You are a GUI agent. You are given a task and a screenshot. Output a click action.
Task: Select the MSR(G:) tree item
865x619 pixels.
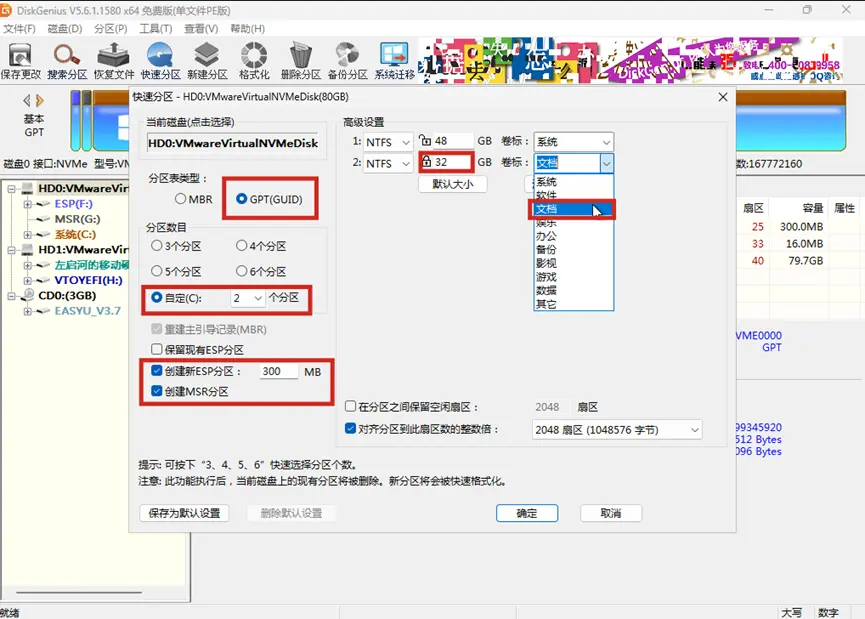pyautogui.click(x=77, y=219)
